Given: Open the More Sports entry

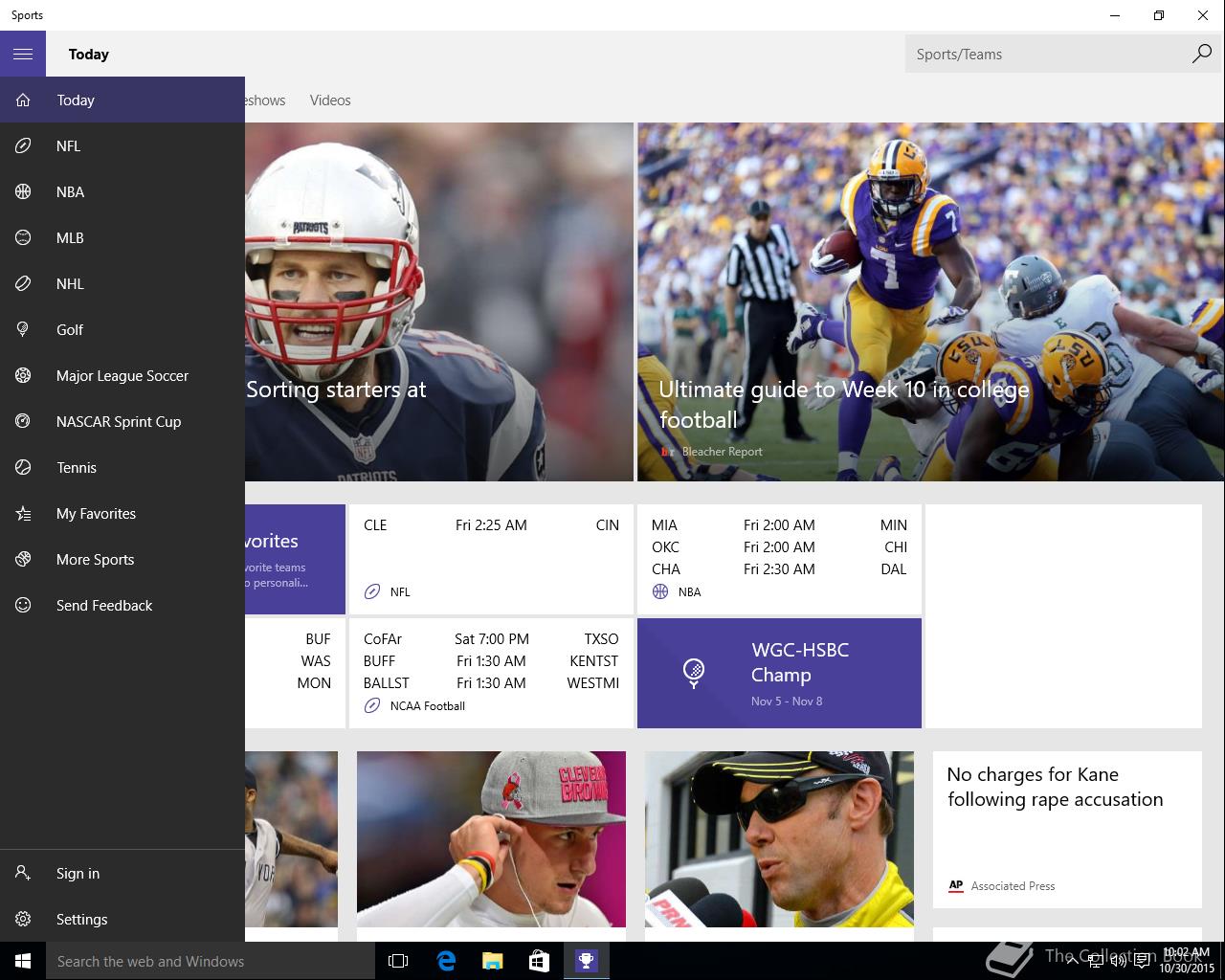Looking at the screenshot, I should (x=122, y=559).
